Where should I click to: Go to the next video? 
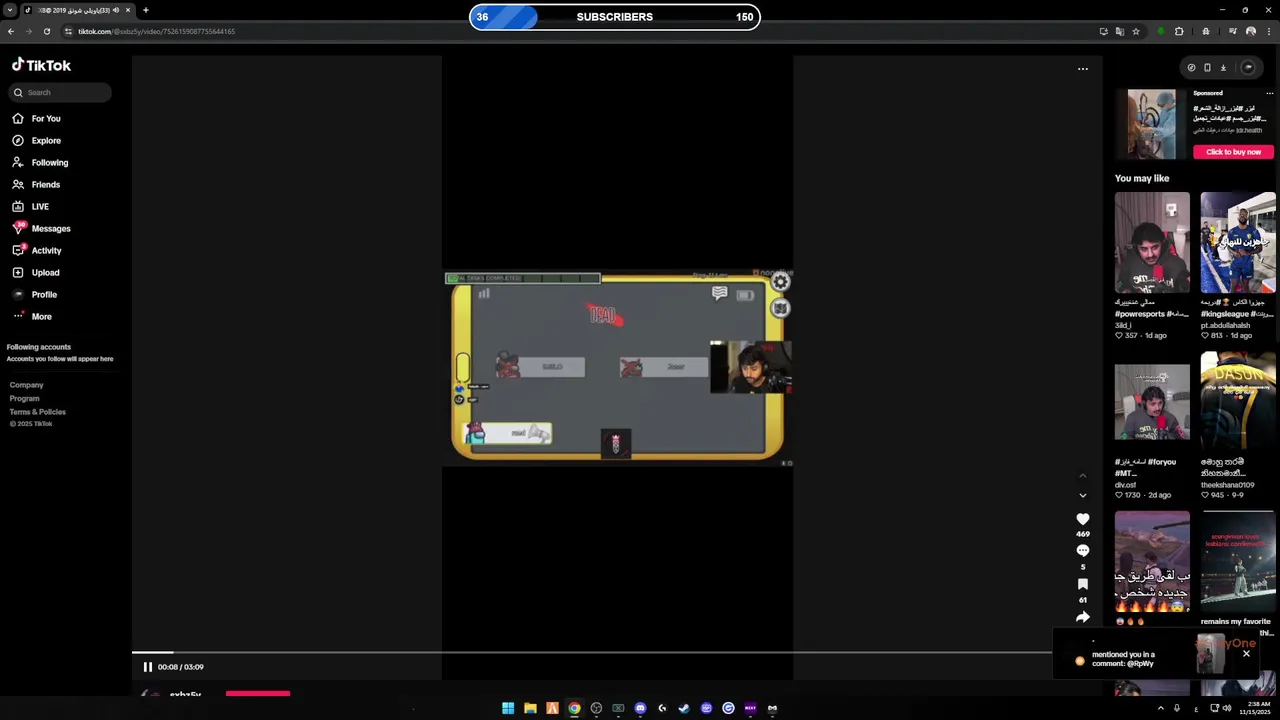(1082, 495)
